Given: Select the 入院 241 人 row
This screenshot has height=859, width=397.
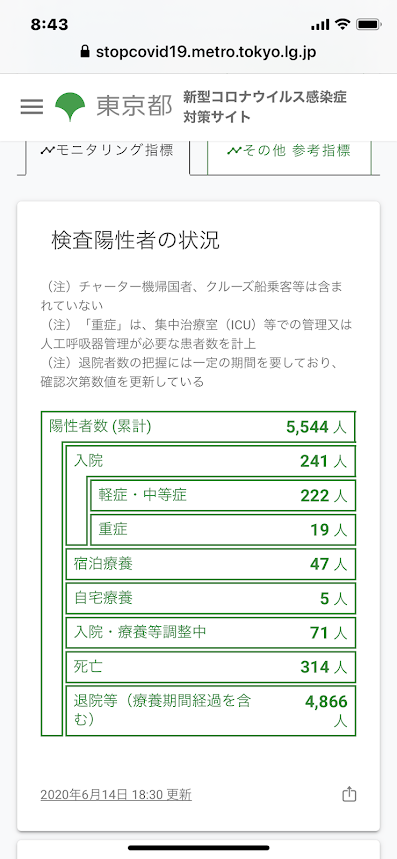Looking at the screenshot, I should click(x=210, y=461).
